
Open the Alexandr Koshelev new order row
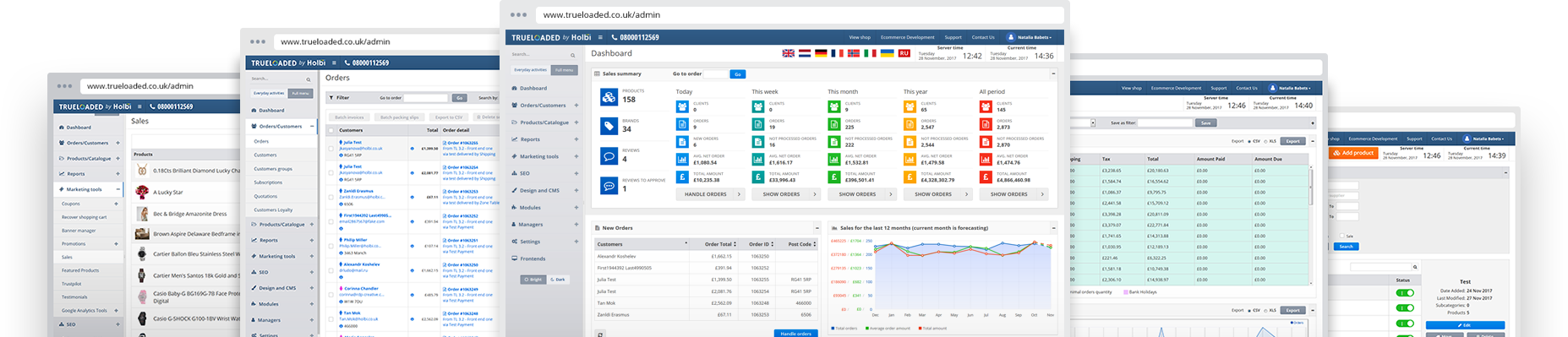[706, 256]
